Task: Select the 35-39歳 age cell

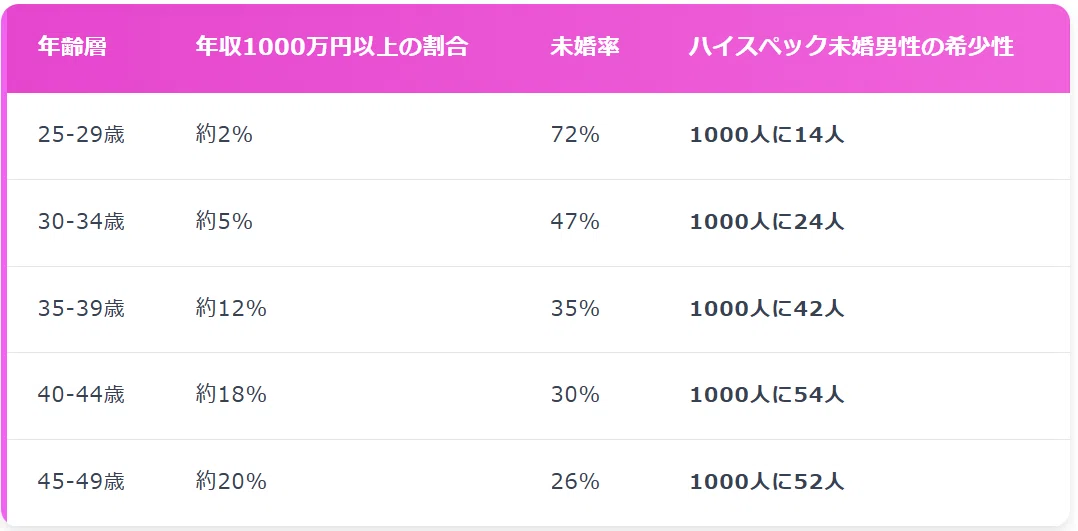Action: tap(81, 309)
